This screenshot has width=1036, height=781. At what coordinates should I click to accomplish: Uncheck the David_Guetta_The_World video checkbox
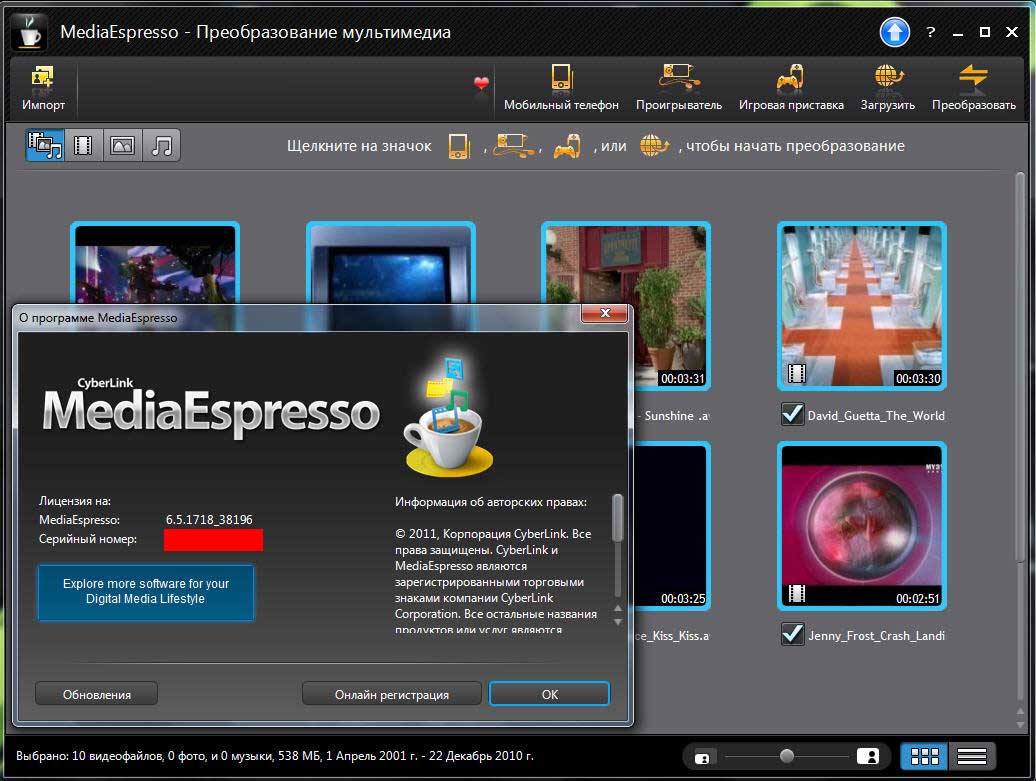tap(792, 414)
